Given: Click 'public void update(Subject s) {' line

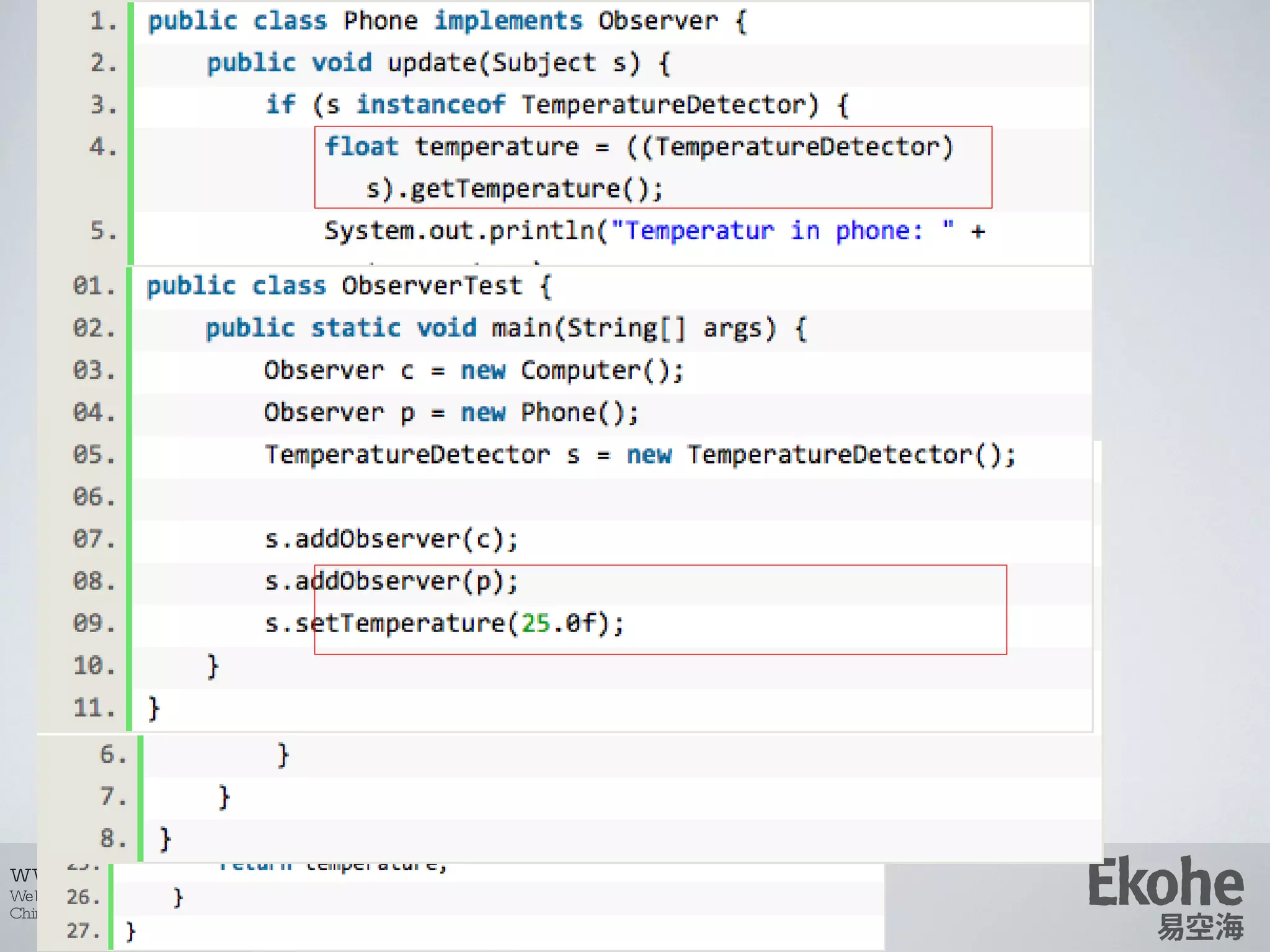Looking at the screenshot, I should tap(438, 63).
